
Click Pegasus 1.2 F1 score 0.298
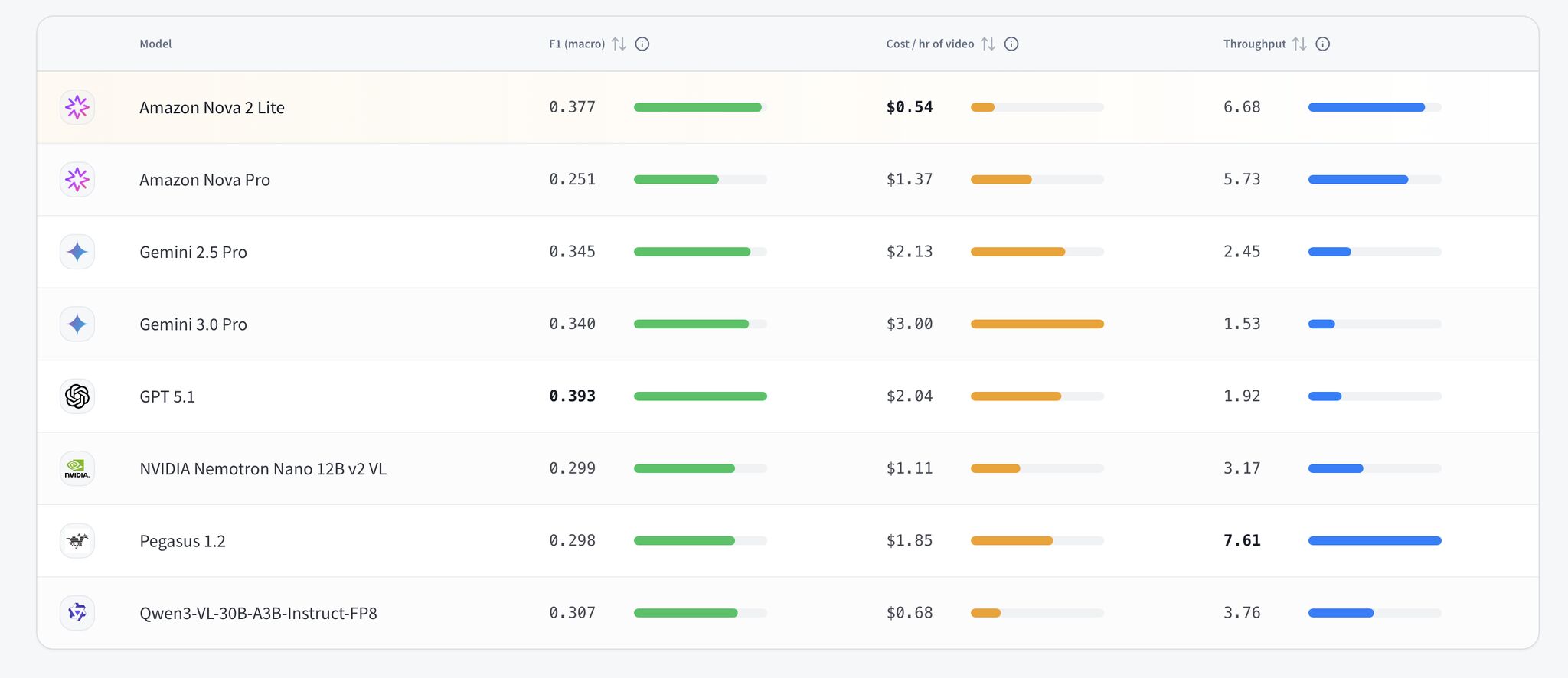tap(572, 540)
